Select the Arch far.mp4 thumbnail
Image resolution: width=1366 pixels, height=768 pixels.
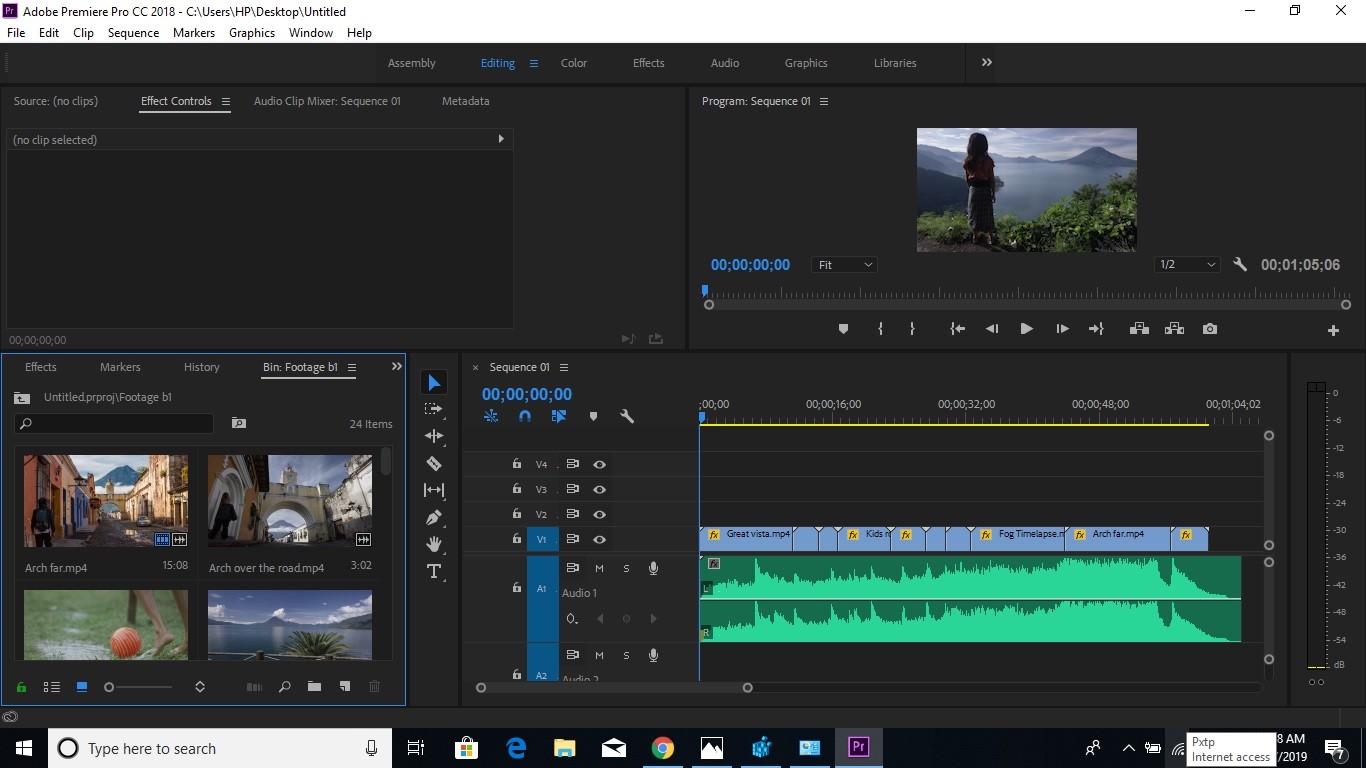click(106, 501)
